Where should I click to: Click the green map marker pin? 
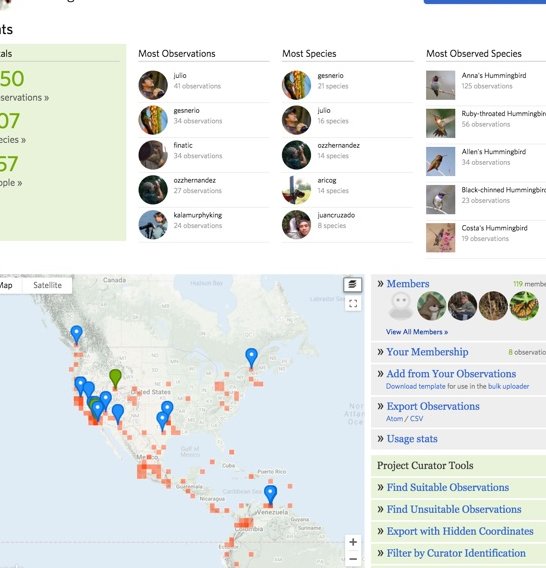115,379
